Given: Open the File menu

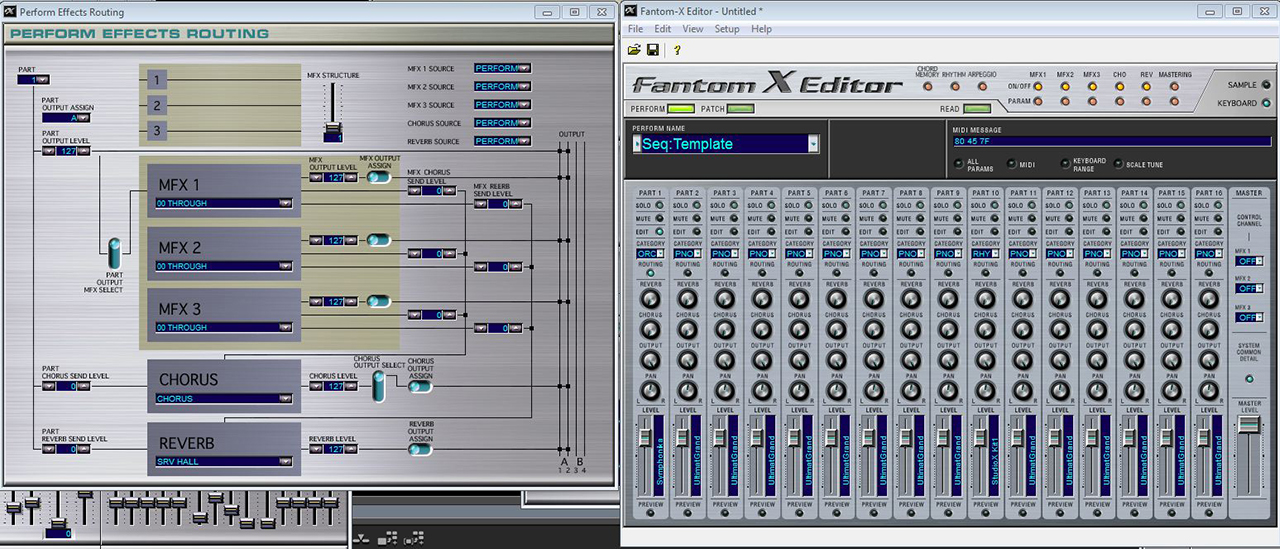Looking at the screenshot, I should tap(635, 29).
